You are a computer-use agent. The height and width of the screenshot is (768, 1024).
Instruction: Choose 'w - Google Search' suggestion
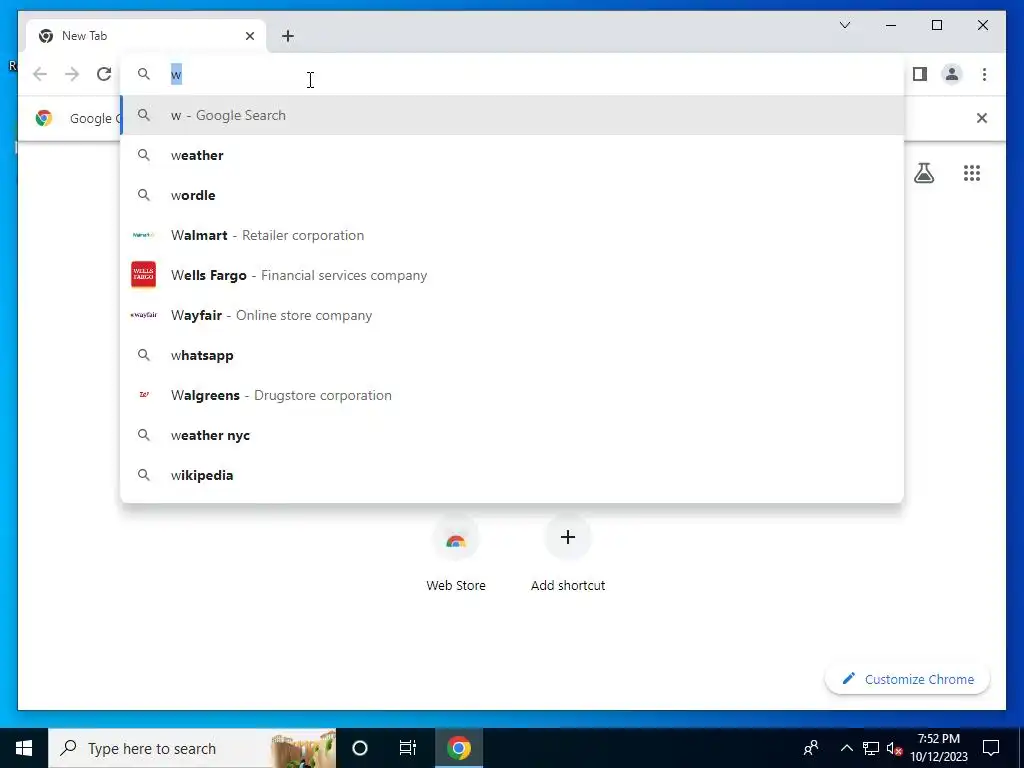[512, 116]
